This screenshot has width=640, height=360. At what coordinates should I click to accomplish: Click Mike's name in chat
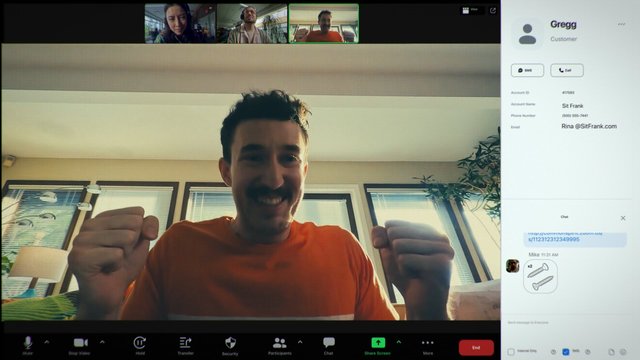coord(534,254)
